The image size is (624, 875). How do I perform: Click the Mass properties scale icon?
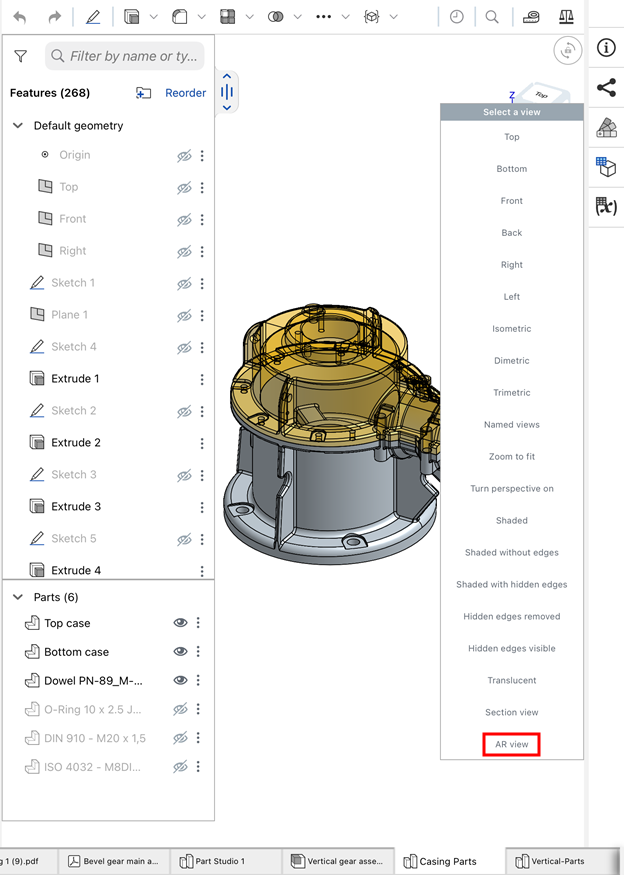567,17
